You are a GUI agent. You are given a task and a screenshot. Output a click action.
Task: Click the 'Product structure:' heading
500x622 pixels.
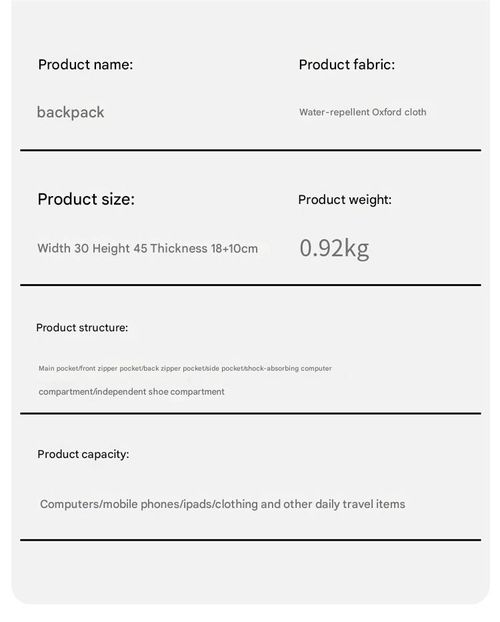coord(82,328)
